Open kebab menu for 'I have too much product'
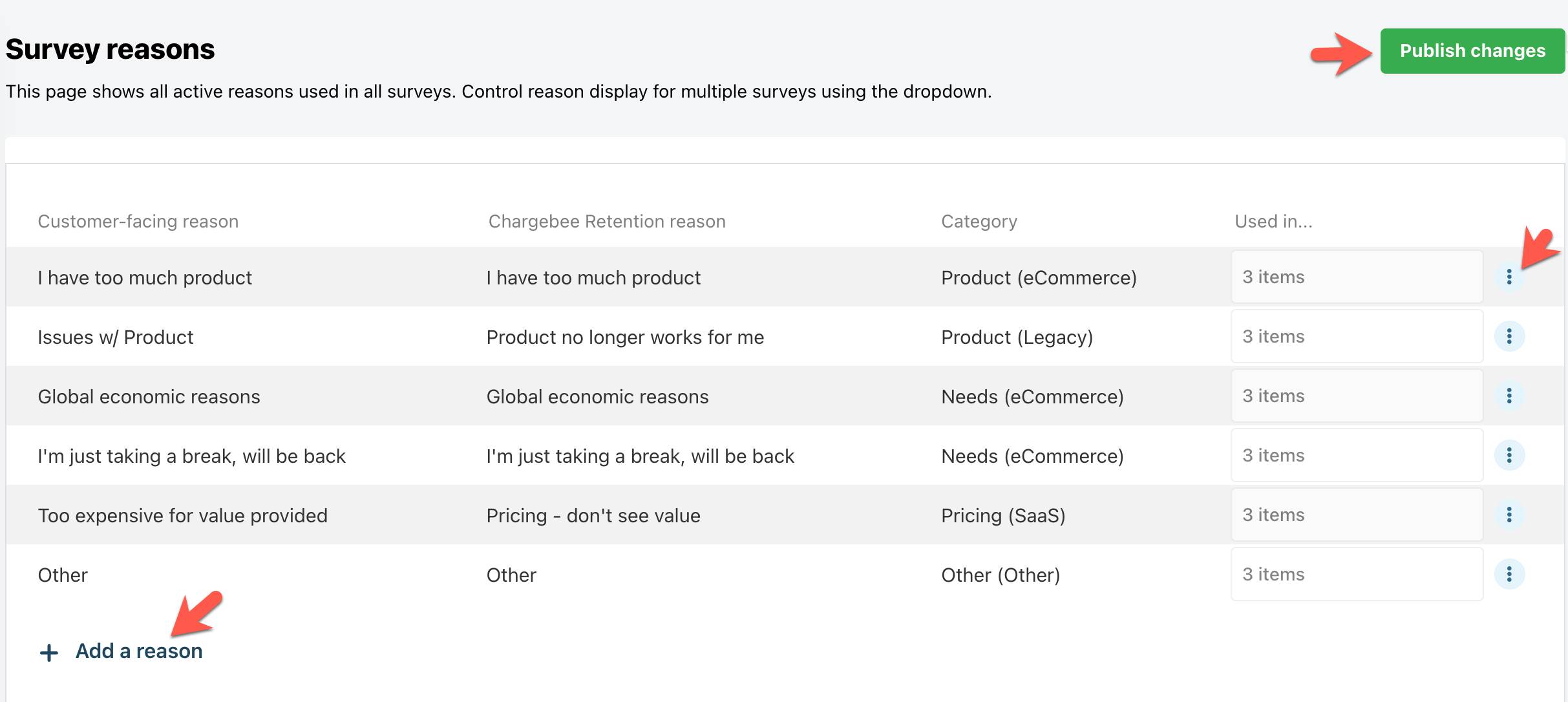 [x=1509, y=277]
